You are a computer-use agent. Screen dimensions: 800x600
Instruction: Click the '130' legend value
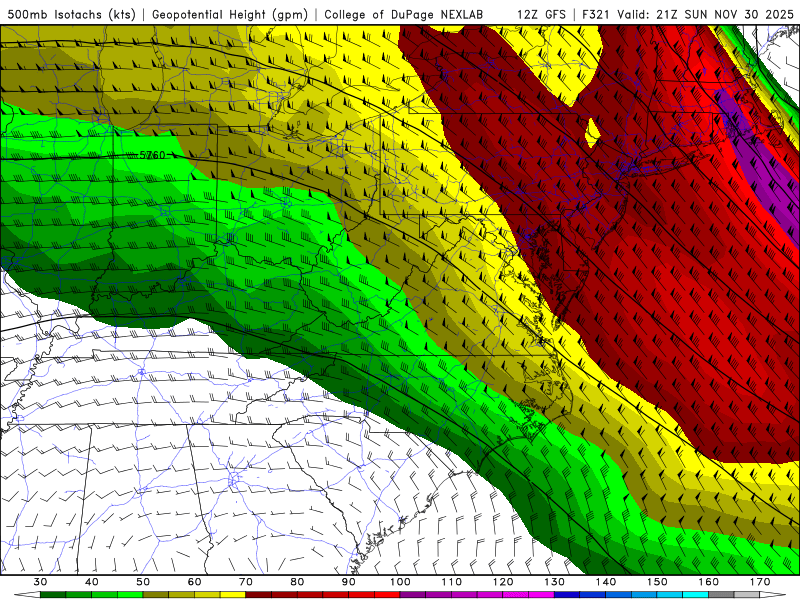[555, 582]
